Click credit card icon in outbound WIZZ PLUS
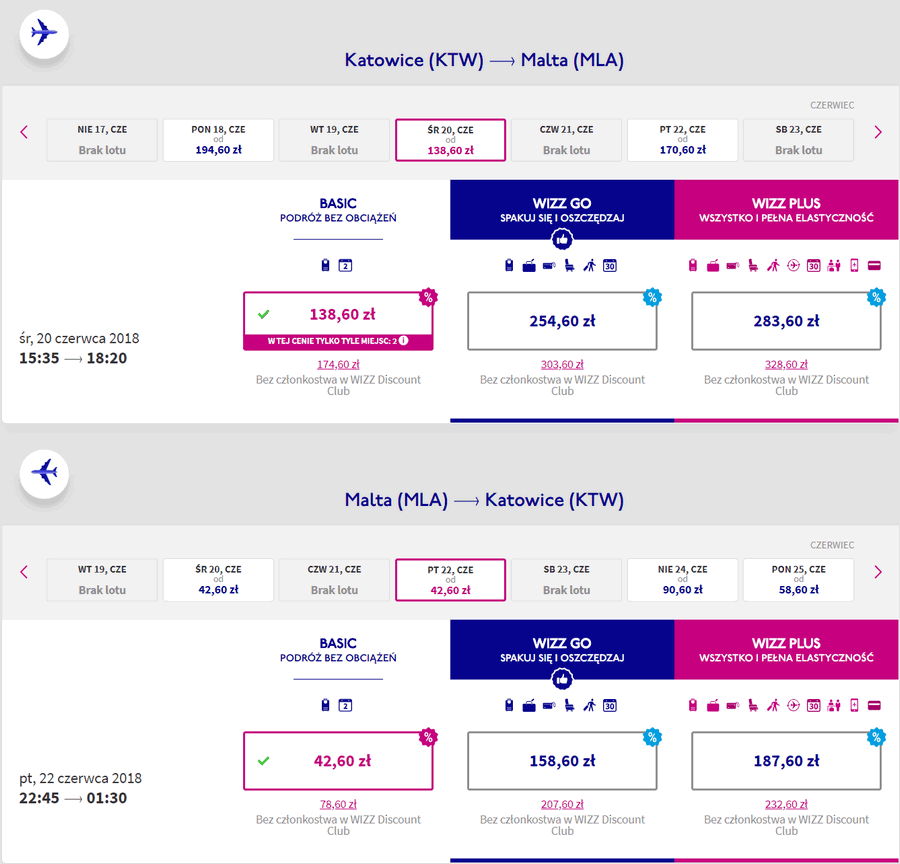900x864 pixels. [x=874, y=266]
